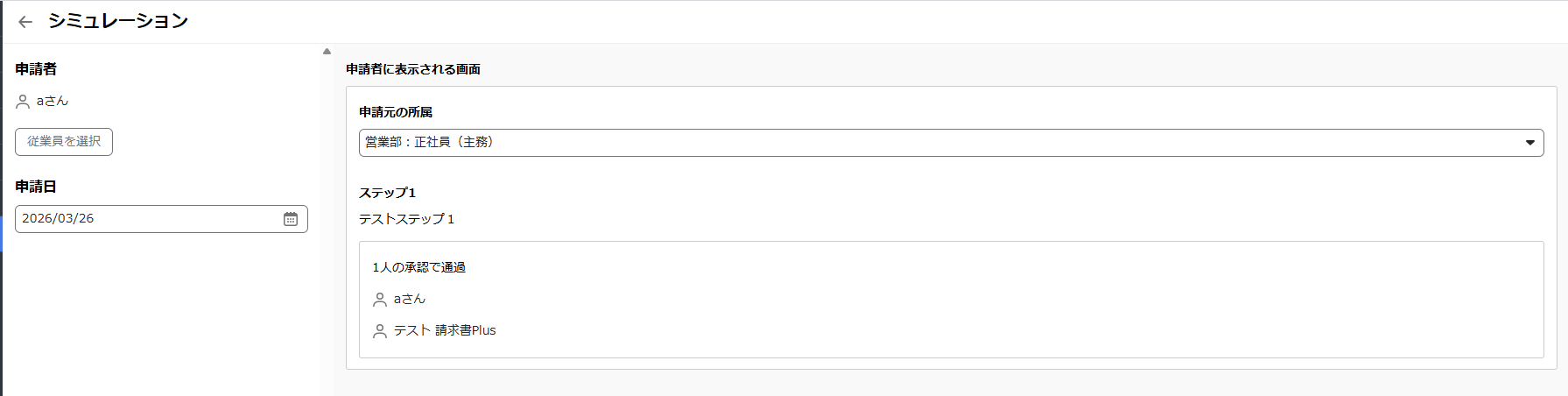Click applicant name aさん in the left panel

53,102
